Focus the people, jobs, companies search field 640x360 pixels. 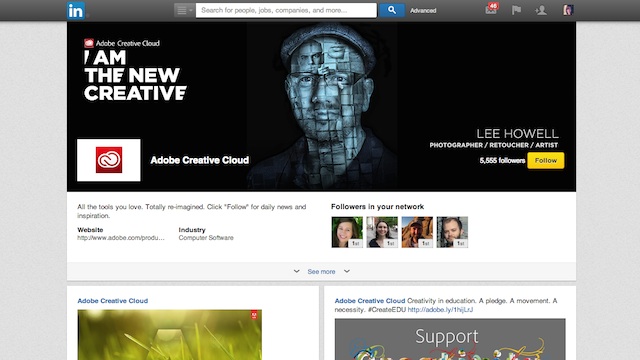point(286,10)
